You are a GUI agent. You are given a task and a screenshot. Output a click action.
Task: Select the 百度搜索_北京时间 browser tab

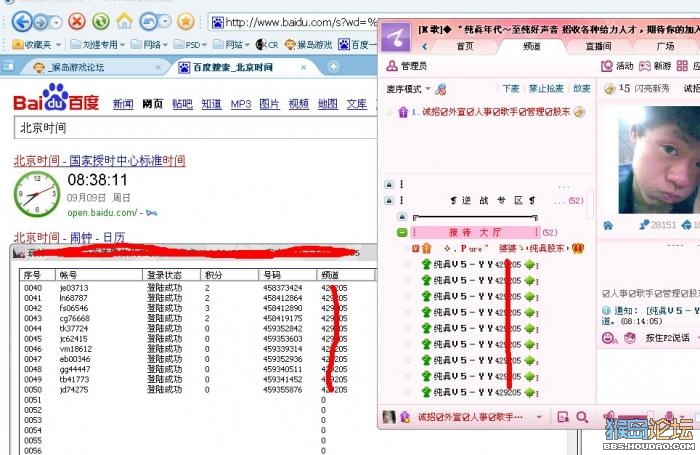coord(242,67)
